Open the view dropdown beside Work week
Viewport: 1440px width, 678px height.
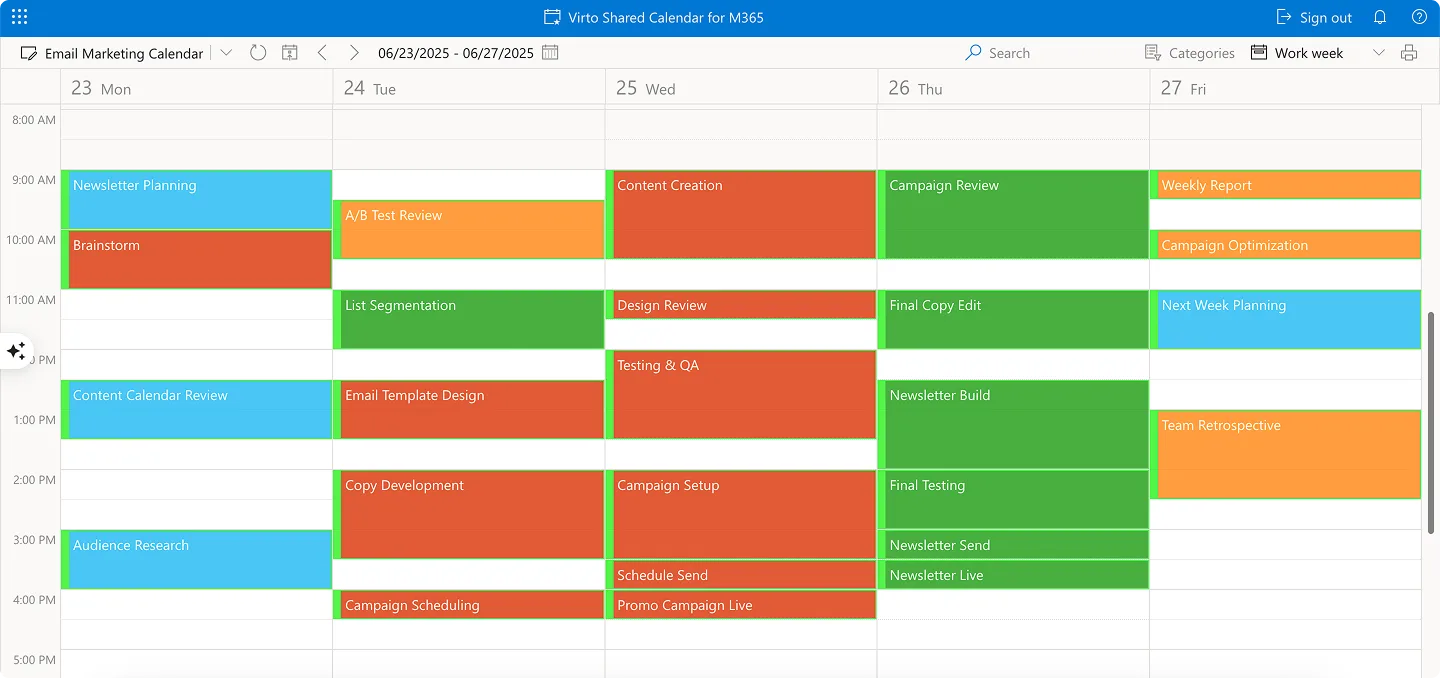(1380, 52)
